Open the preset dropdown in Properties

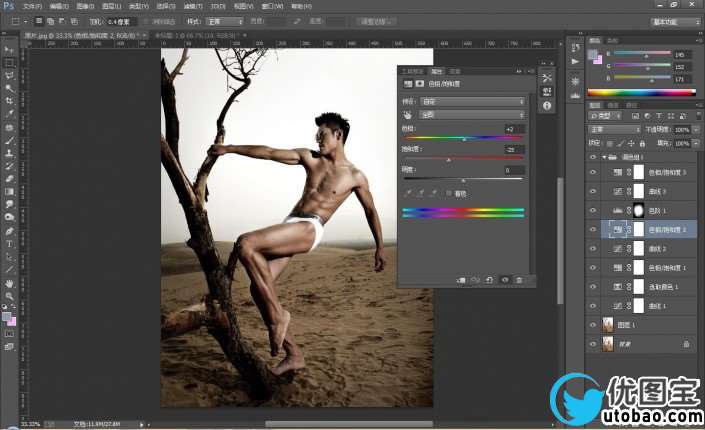coord(472,102)
